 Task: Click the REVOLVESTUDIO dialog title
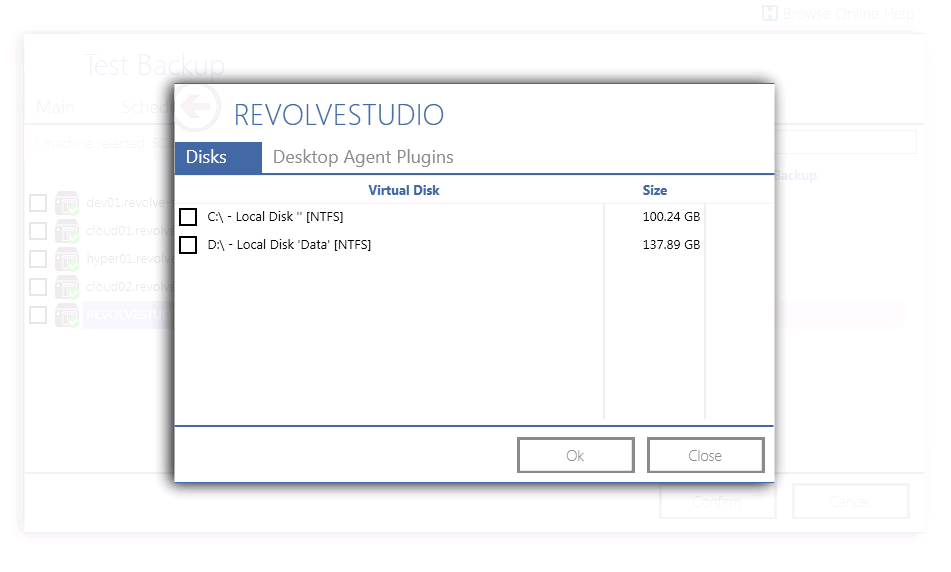[x=338, y=115]
